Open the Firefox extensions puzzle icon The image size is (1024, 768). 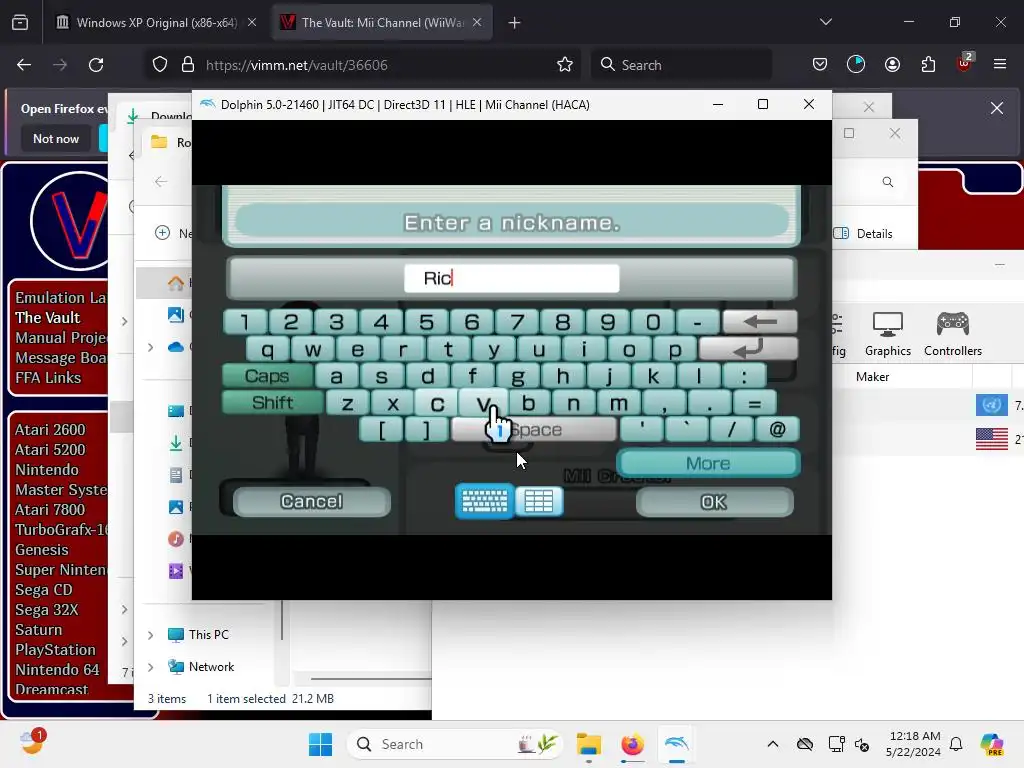pyautogui.click(x=928, y=65)
